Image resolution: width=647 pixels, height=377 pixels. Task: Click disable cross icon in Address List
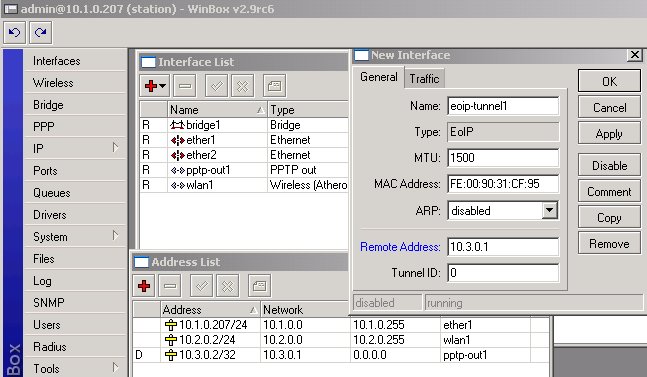(228, 286)
